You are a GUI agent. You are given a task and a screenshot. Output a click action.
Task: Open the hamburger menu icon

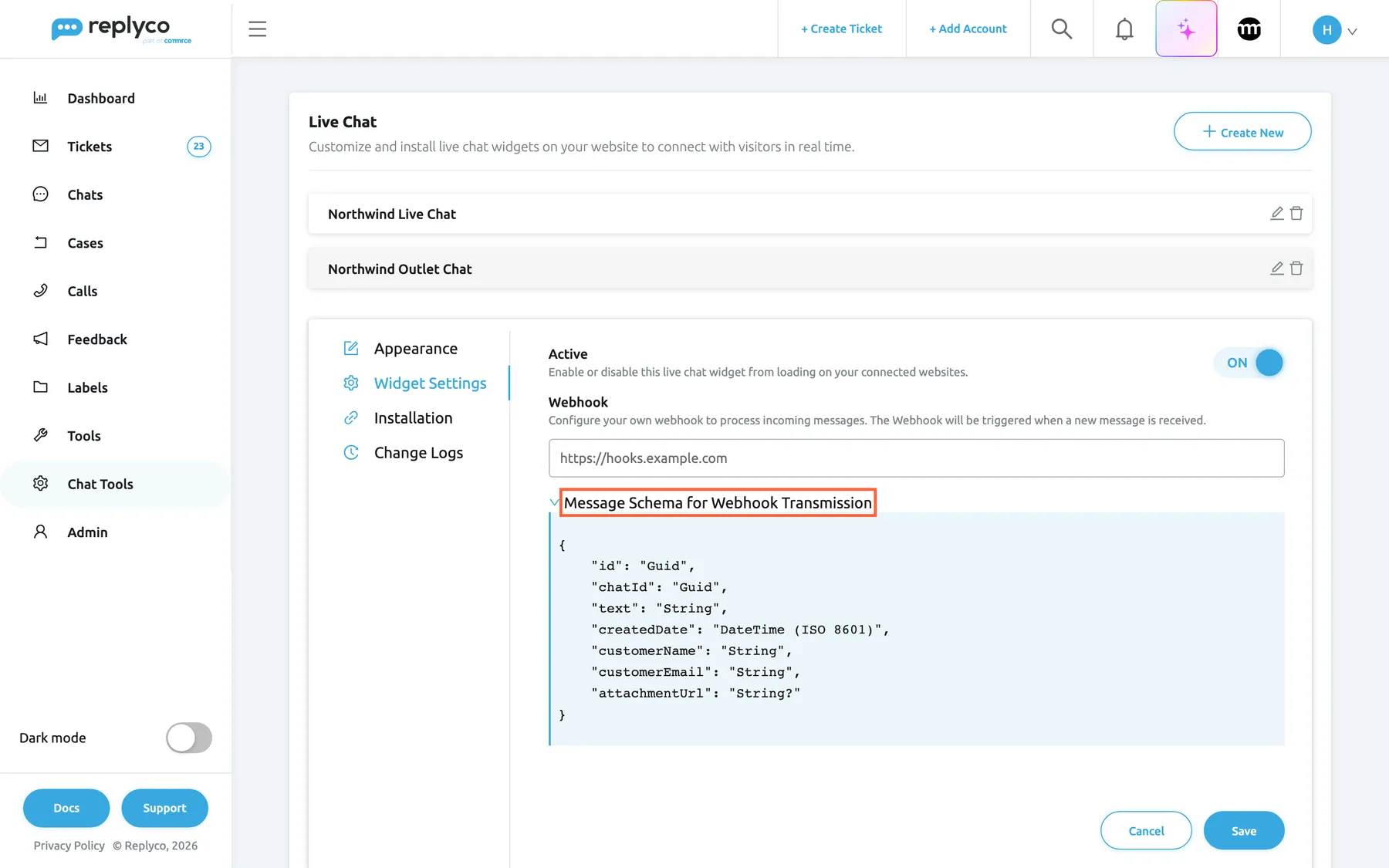[257, 29]
